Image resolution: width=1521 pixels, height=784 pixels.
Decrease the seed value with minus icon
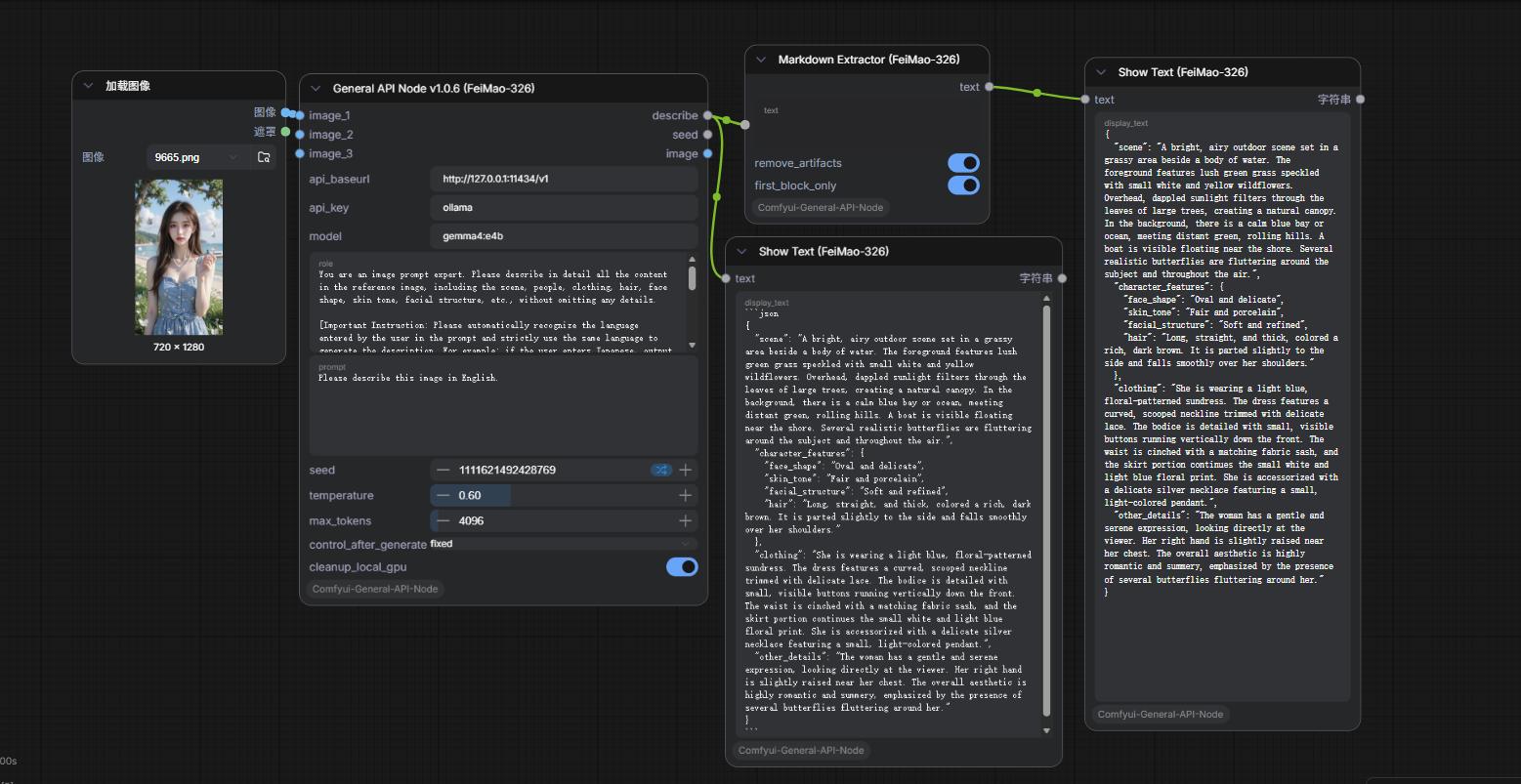coord(444,470)
